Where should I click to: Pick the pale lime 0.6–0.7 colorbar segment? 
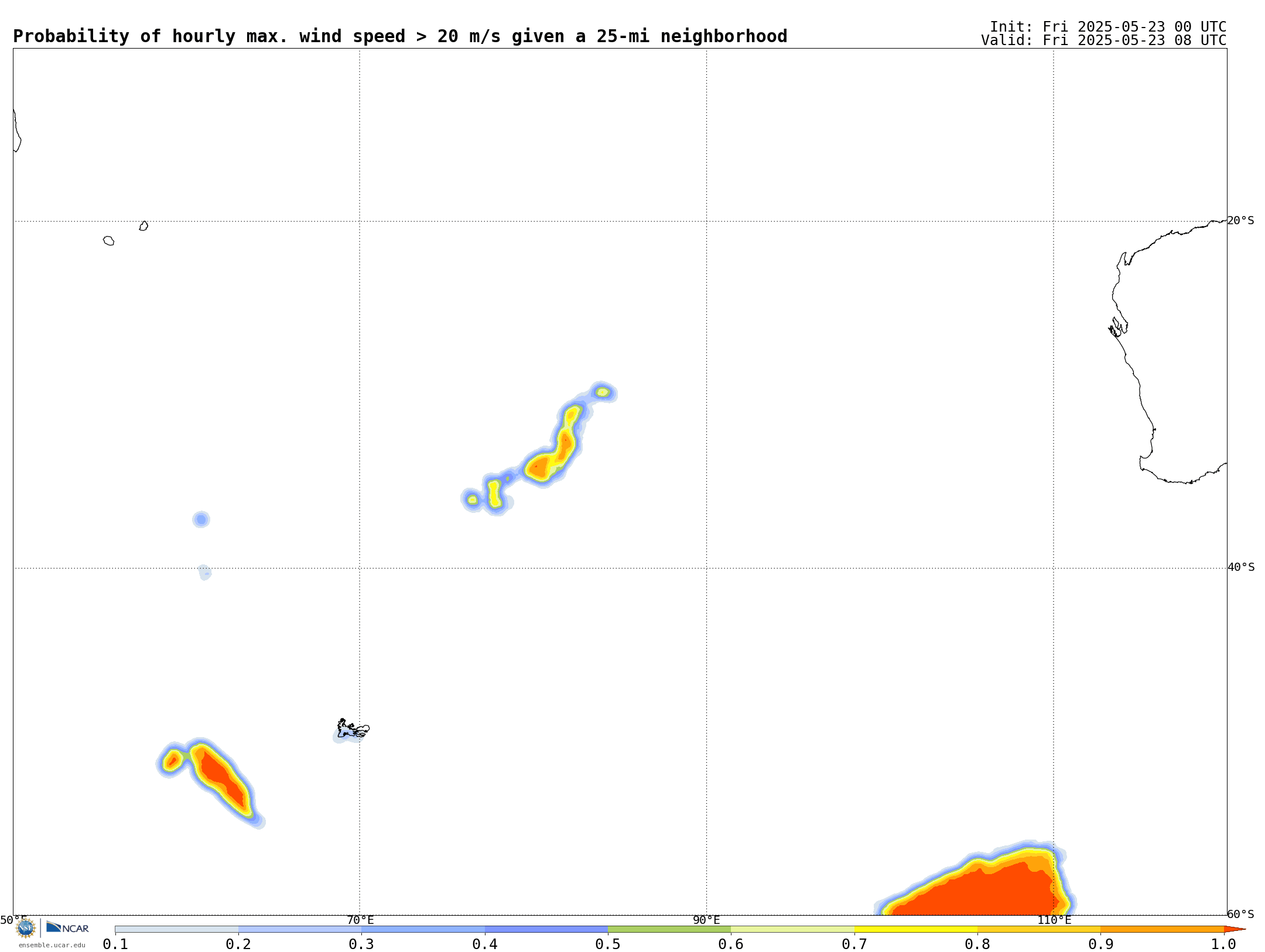coord(792,929)
